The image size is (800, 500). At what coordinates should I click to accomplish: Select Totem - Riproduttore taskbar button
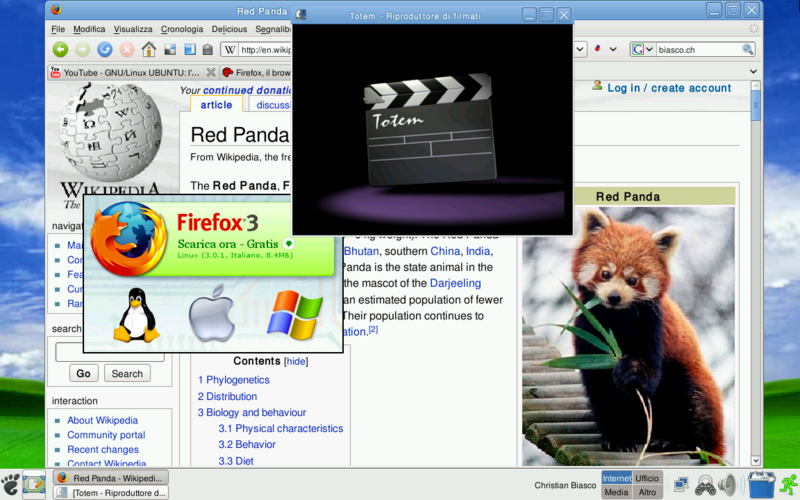(111, 493)
